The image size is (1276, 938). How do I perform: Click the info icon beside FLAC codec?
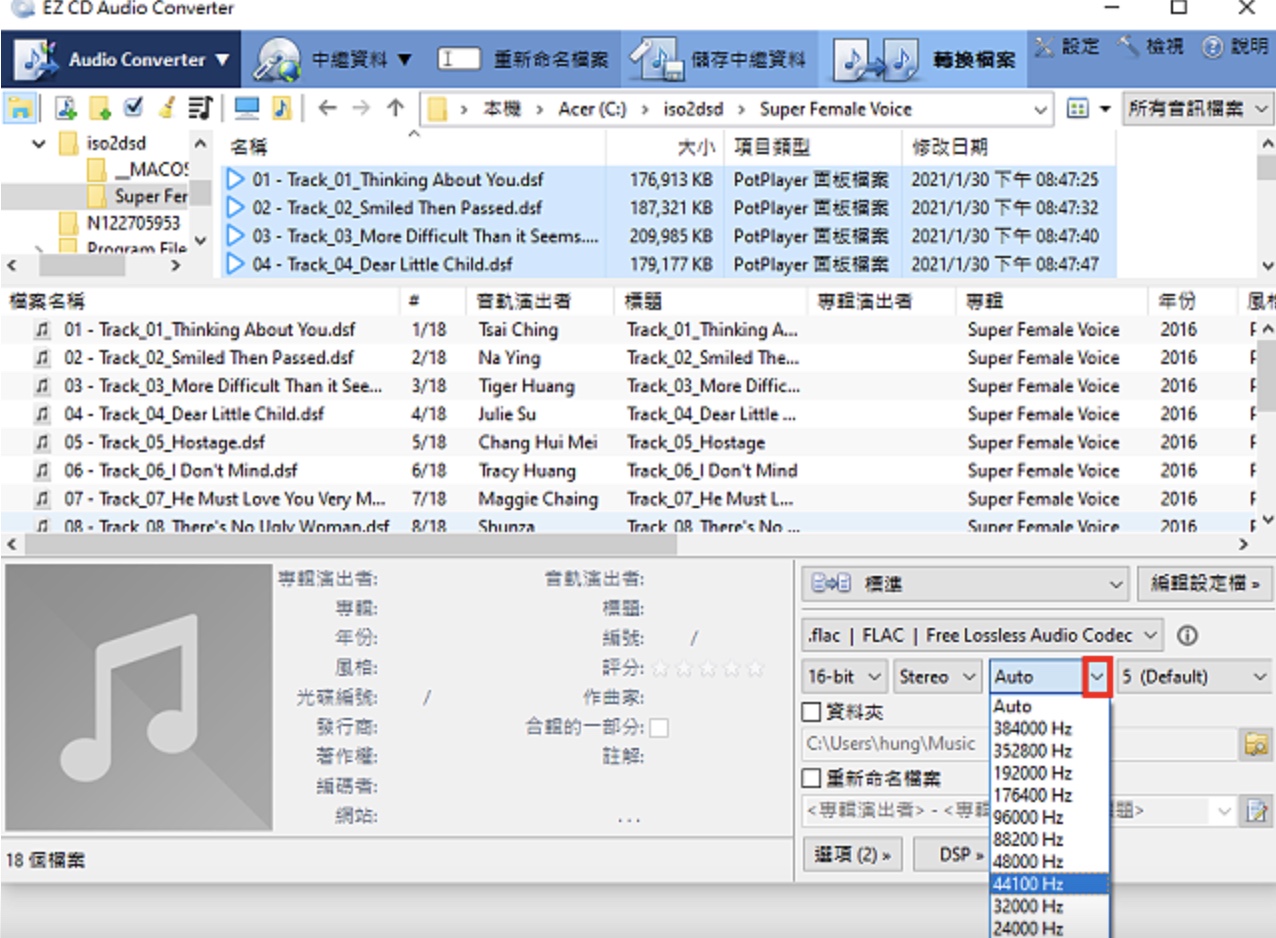(x=1187, y=635)
